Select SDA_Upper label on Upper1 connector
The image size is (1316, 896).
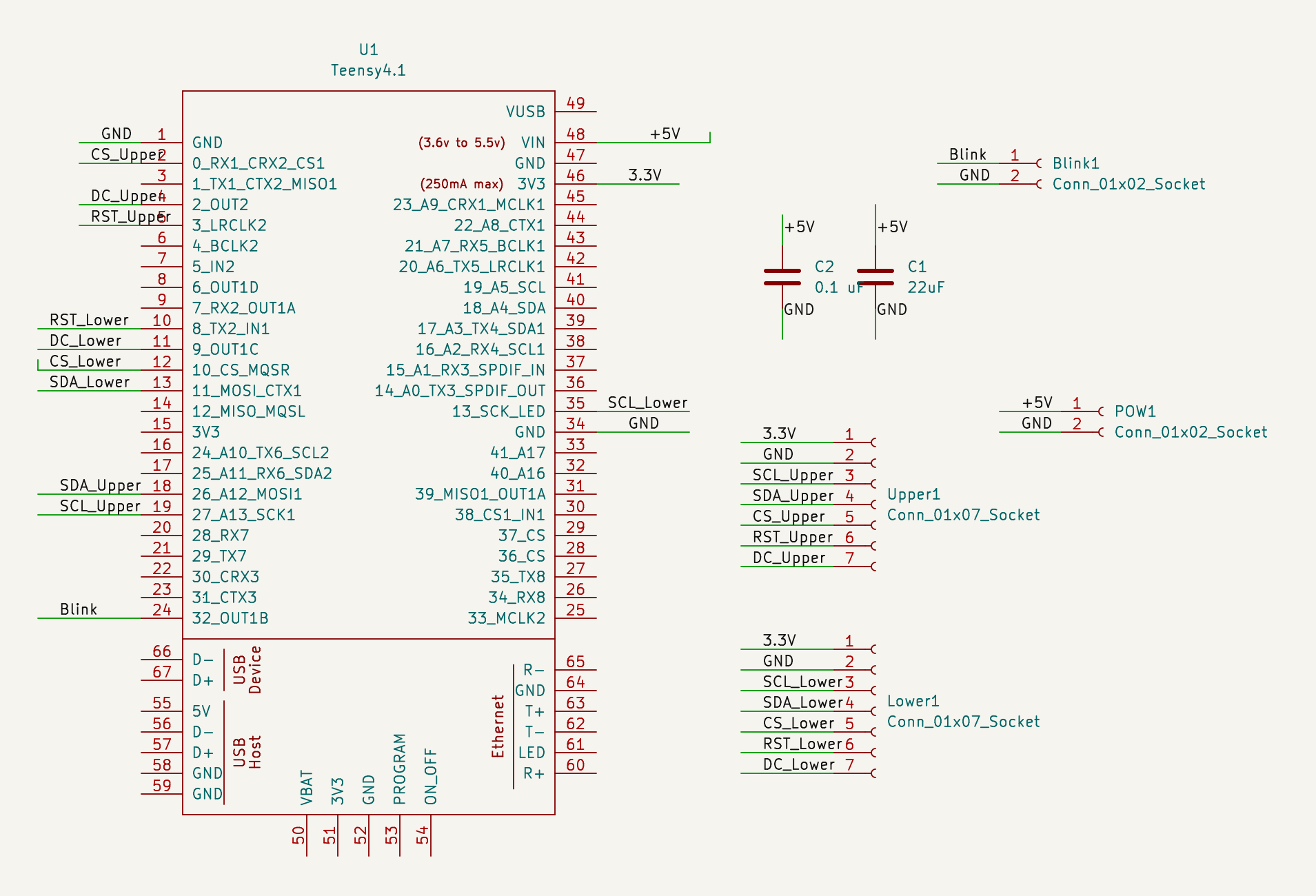pyautogui.click(x=793, y=496)
